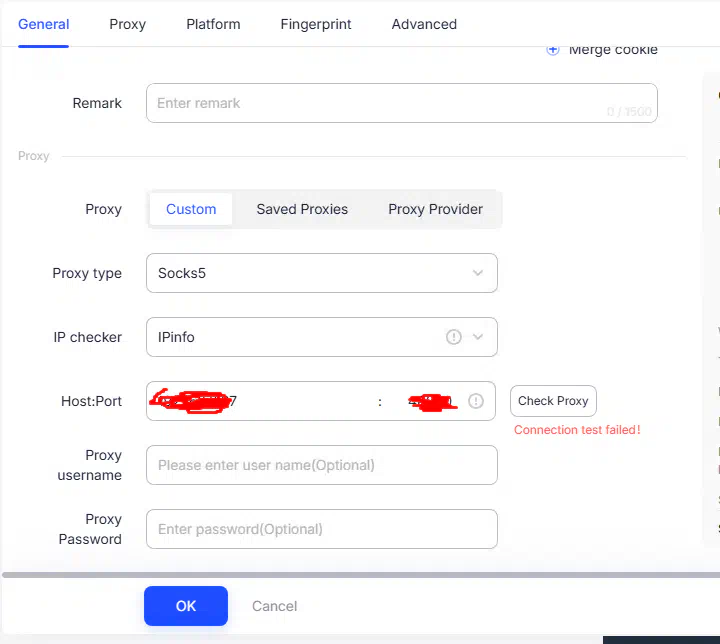Image resolution: width=720 pixels, height=644 pixels.
Task: Open the Socks5 proxy type combo box
Action: coord(322,273)
